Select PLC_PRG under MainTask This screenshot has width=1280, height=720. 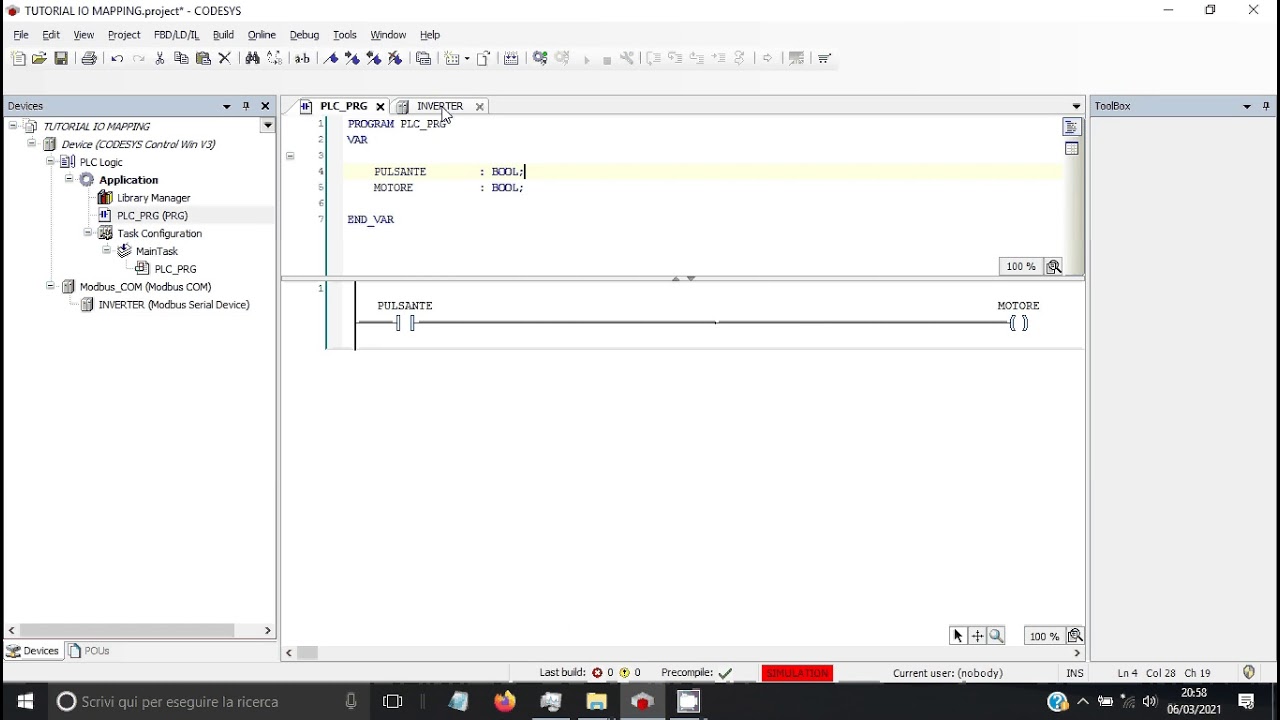[x=175, y=269]
